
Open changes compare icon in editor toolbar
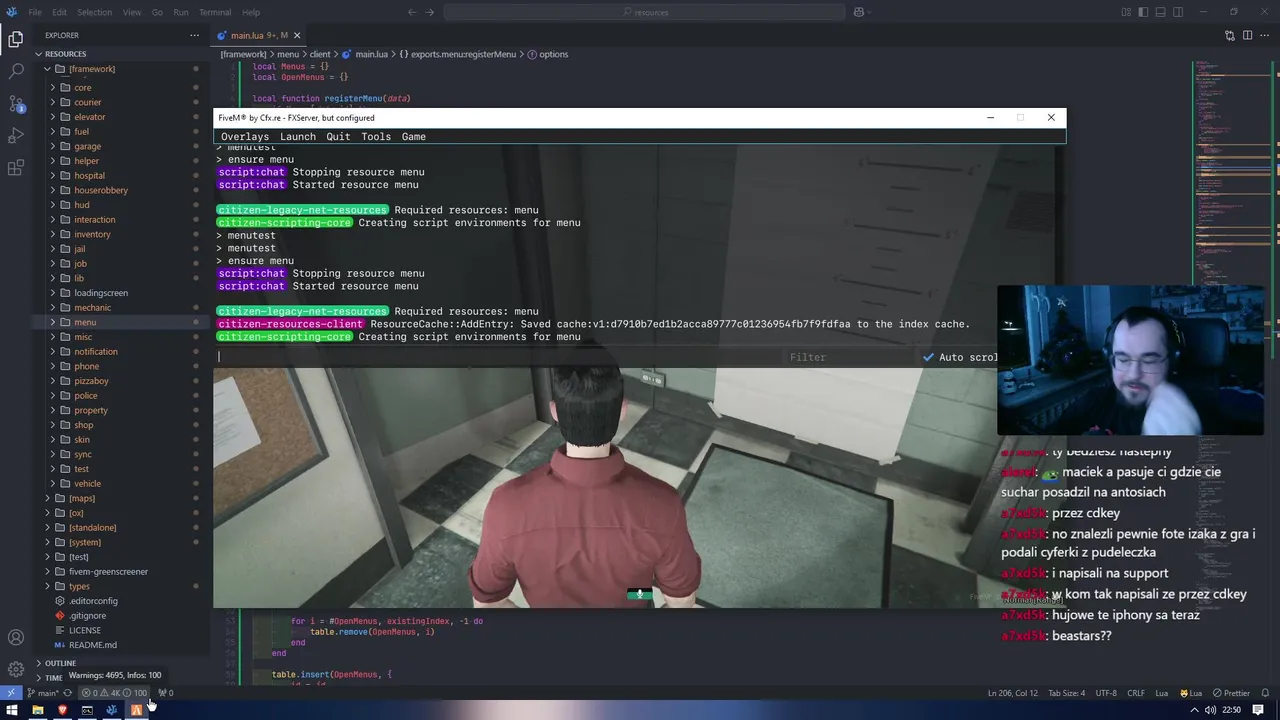(x=1230, y=35)
